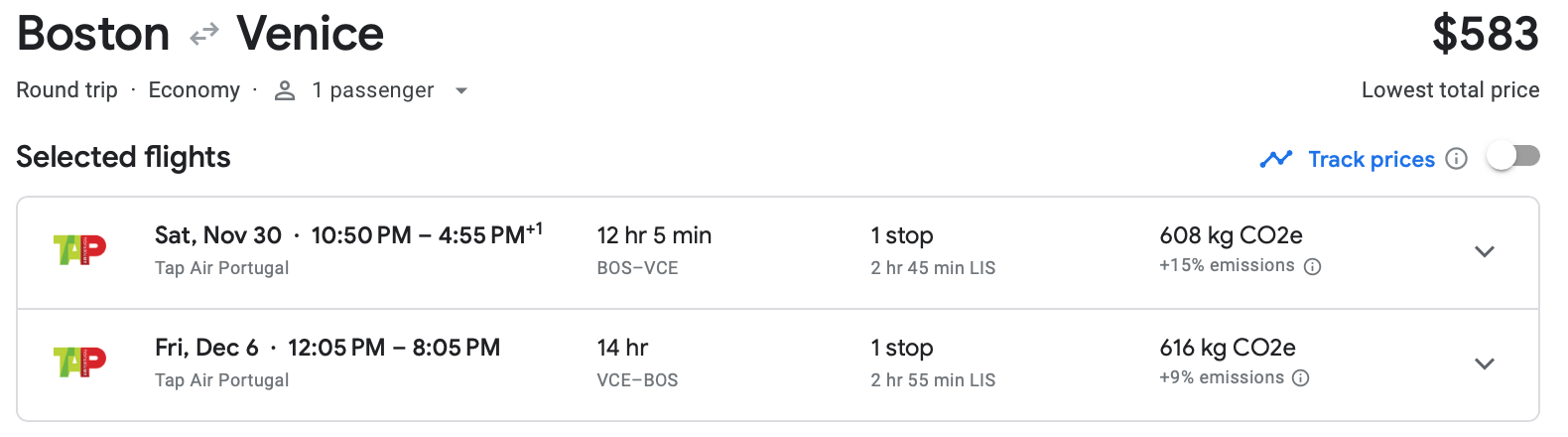This screenshot has width=1568, height=437.
Task: Click the 1 passenger label
Action: click(x=372, y=90)
